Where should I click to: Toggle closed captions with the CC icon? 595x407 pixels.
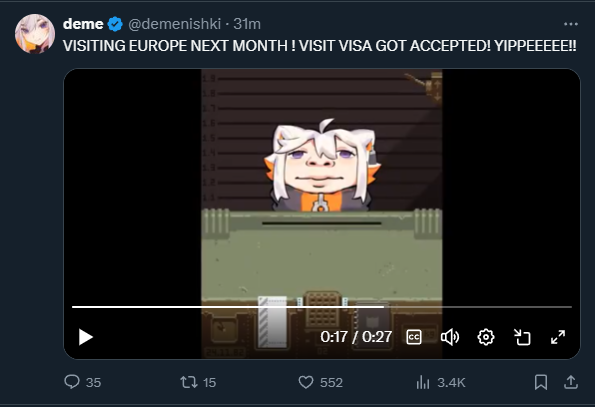pyautogui.click(x=414, y=337)
